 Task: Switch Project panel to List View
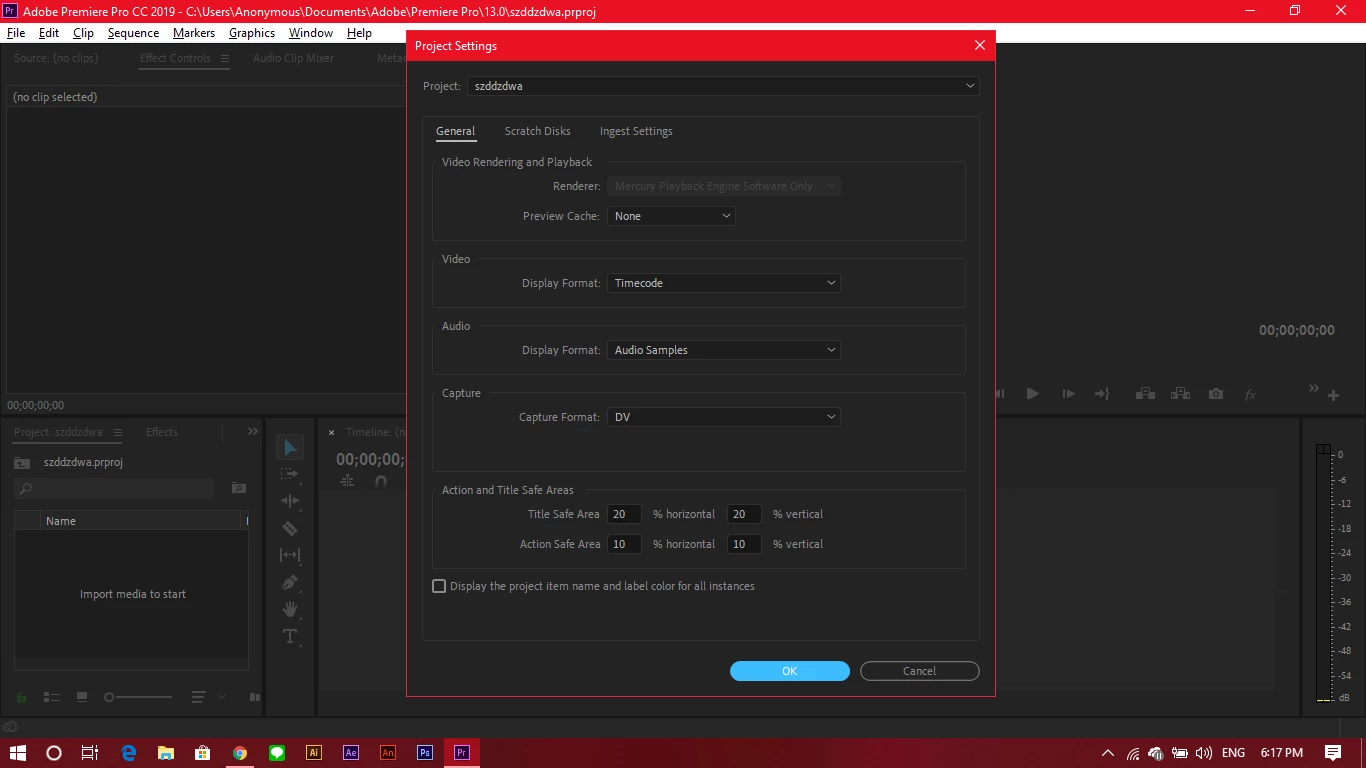pyautogui.click(x=52, y=697)
